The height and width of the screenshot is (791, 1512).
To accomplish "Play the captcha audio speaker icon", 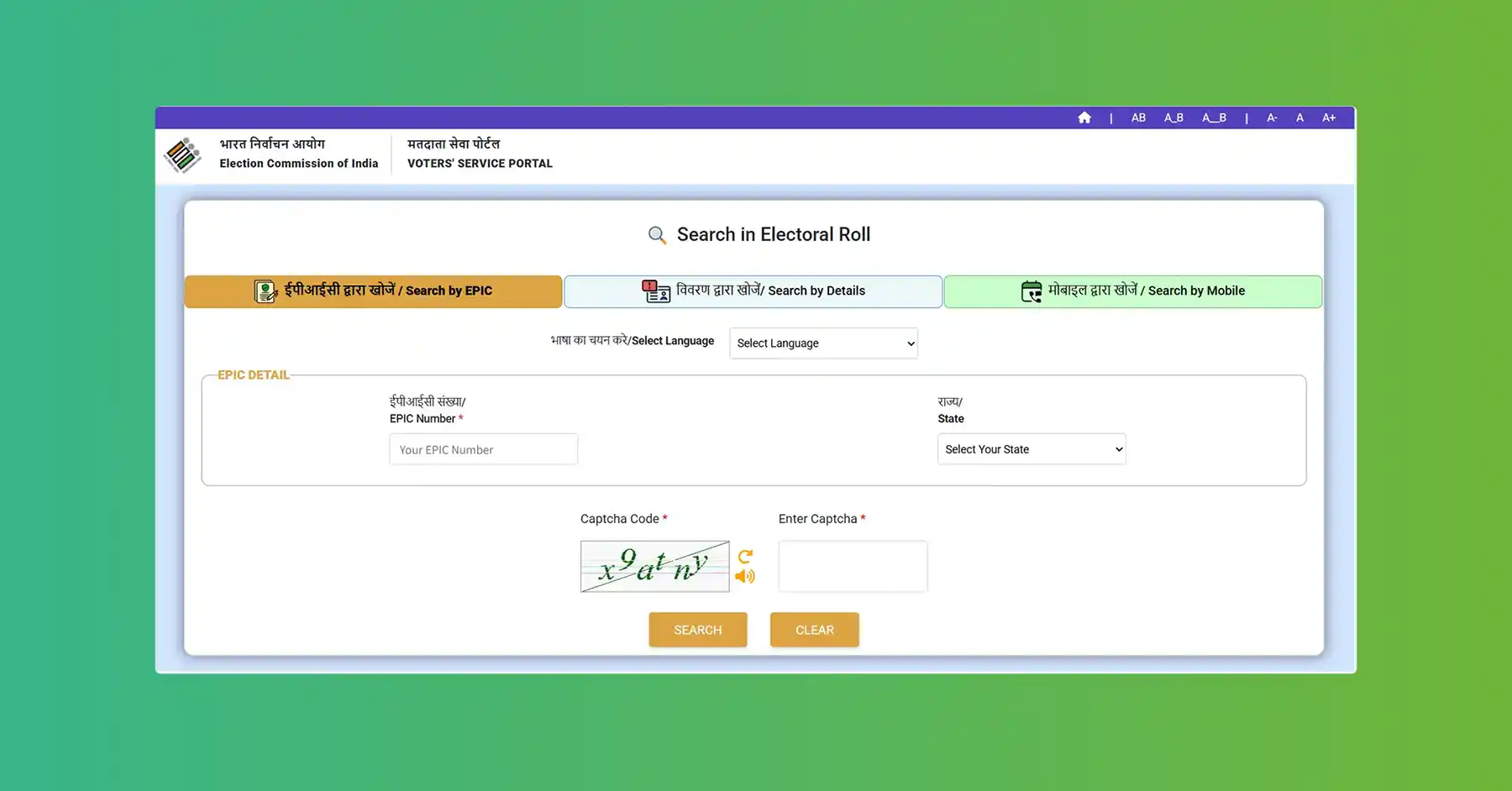I will (x=745, y=576).
